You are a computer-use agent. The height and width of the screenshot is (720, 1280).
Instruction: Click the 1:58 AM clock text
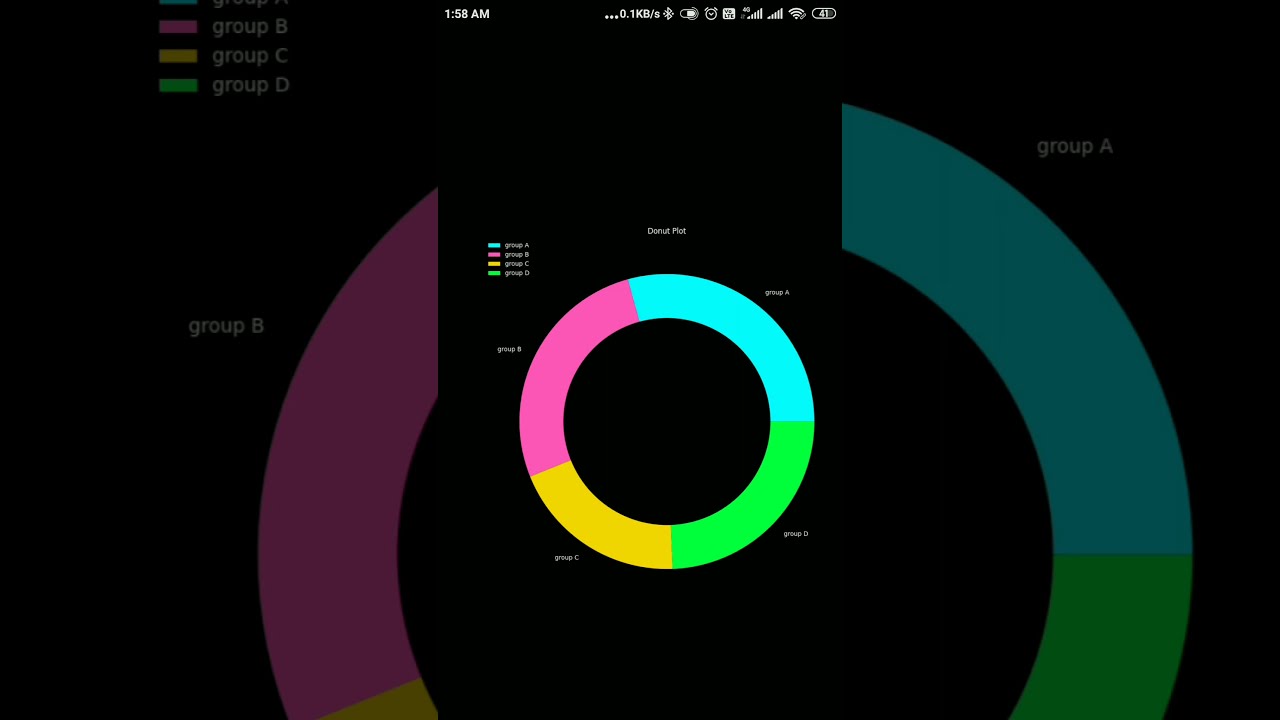467,14
